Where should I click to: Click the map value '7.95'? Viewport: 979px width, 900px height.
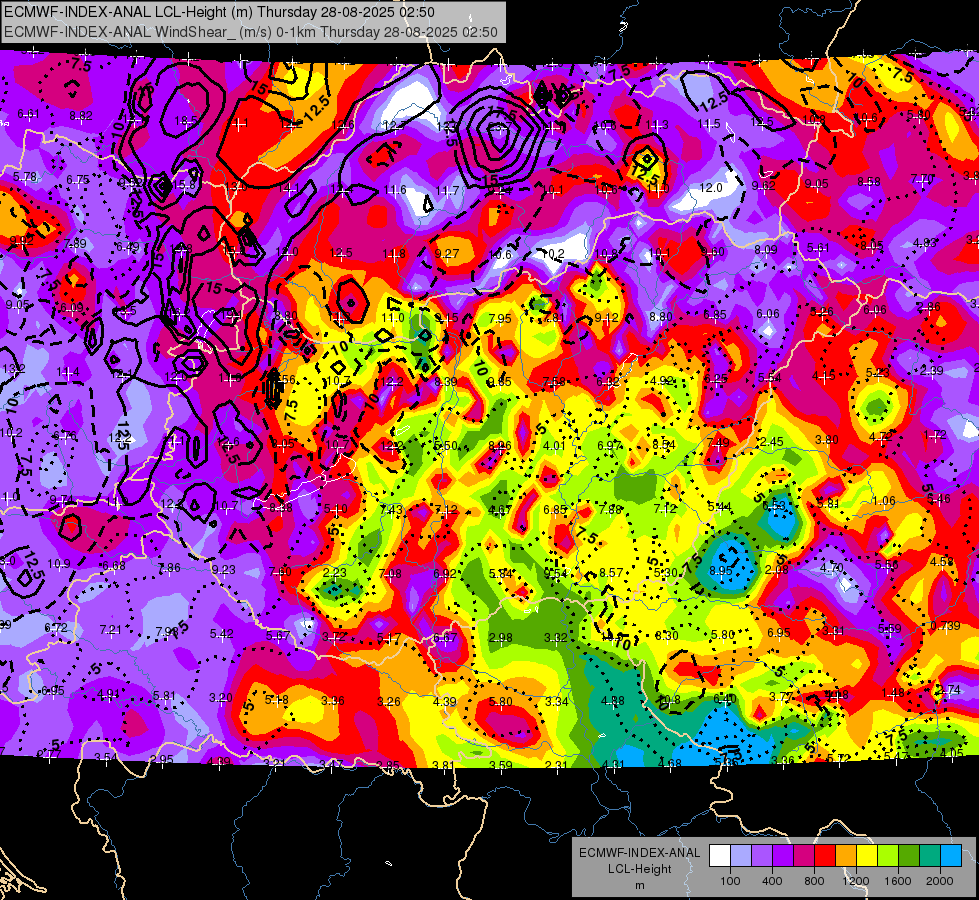click(x=500, y=319)
